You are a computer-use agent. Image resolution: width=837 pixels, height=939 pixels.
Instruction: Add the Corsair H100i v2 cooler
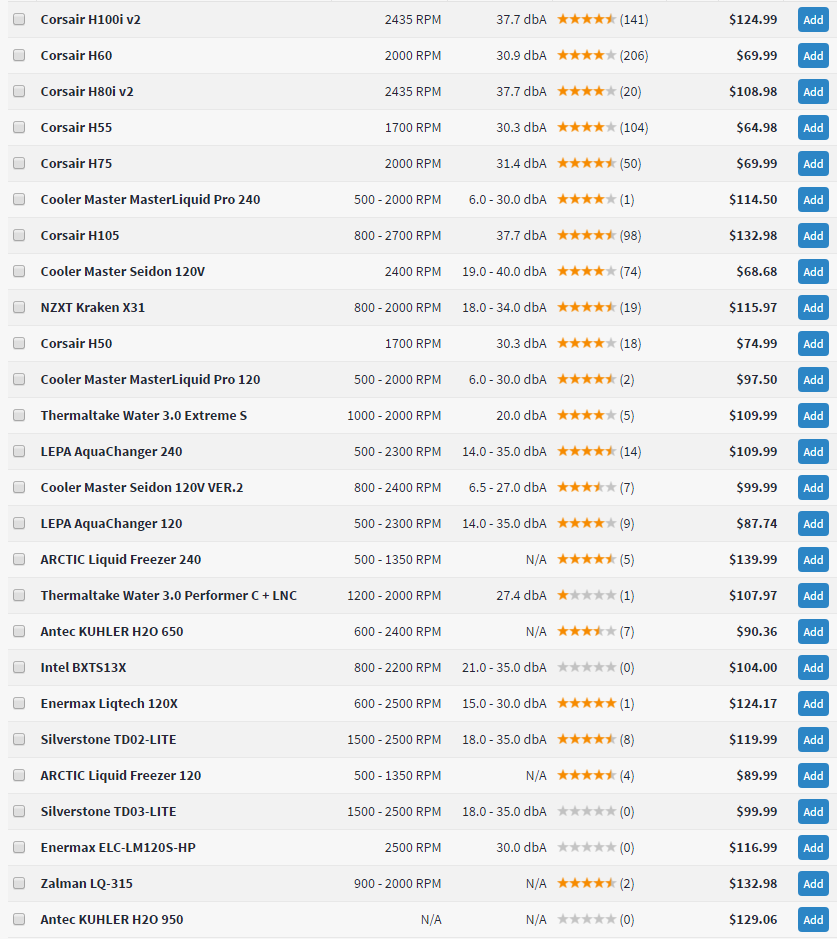pos(813,20)
